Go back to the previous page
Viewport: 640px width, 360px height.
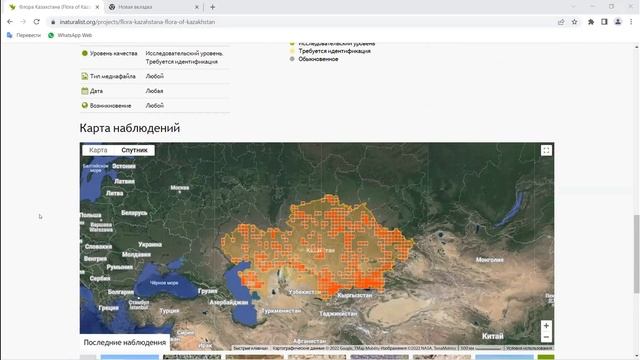pyautogui.click(x=10, y=22)
